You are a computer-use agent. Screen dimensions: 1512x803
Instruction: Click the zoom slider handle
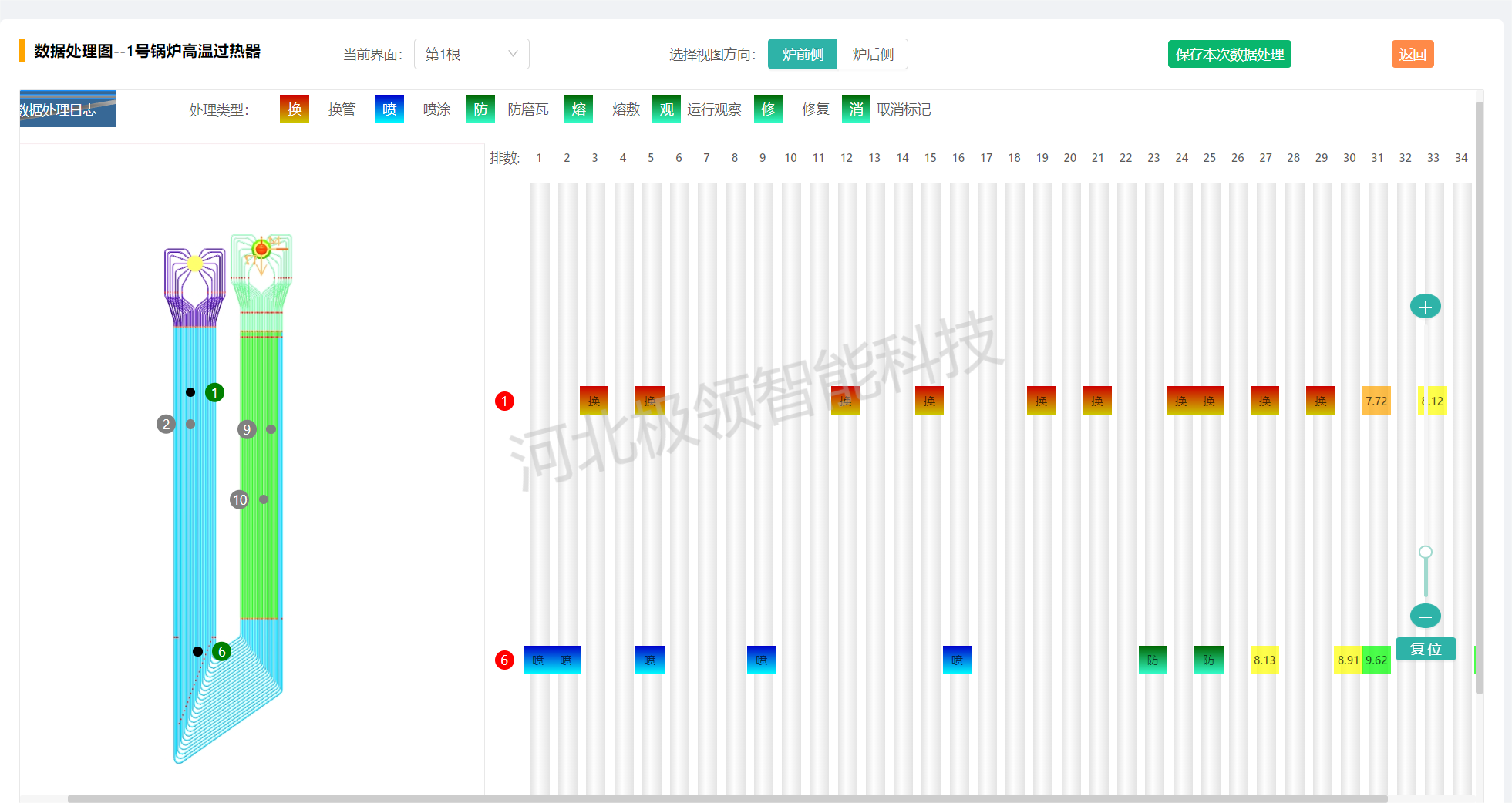coord(1426,552)
